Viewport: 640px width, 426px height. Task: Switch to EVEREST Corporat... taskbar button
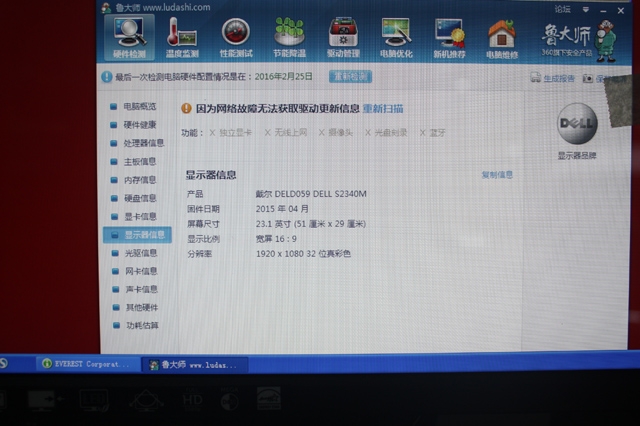[x=88, y=364]
